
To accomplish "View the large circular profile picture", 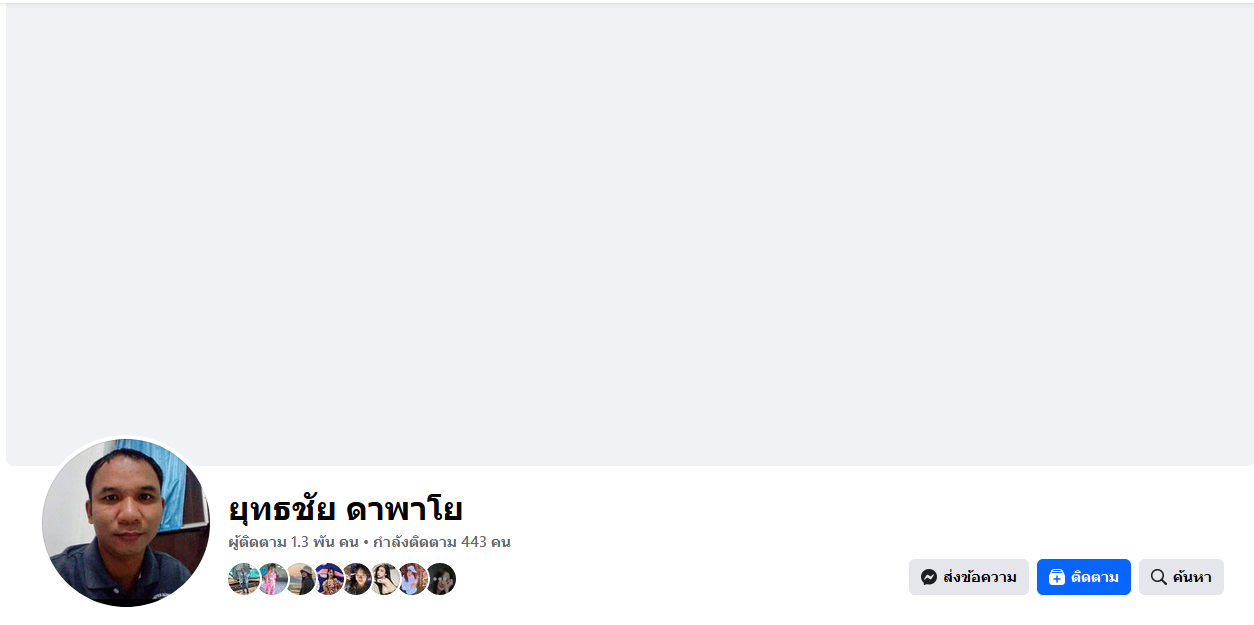I will coord(126,522).
